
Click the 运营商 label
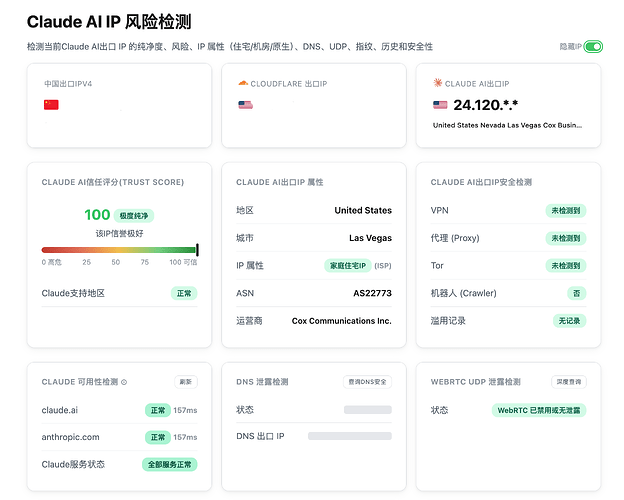249,321
